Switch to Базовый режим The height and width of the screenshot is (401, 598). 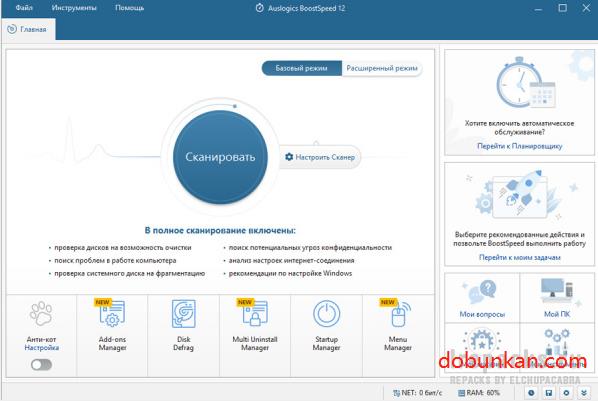(x=302, y=68)
